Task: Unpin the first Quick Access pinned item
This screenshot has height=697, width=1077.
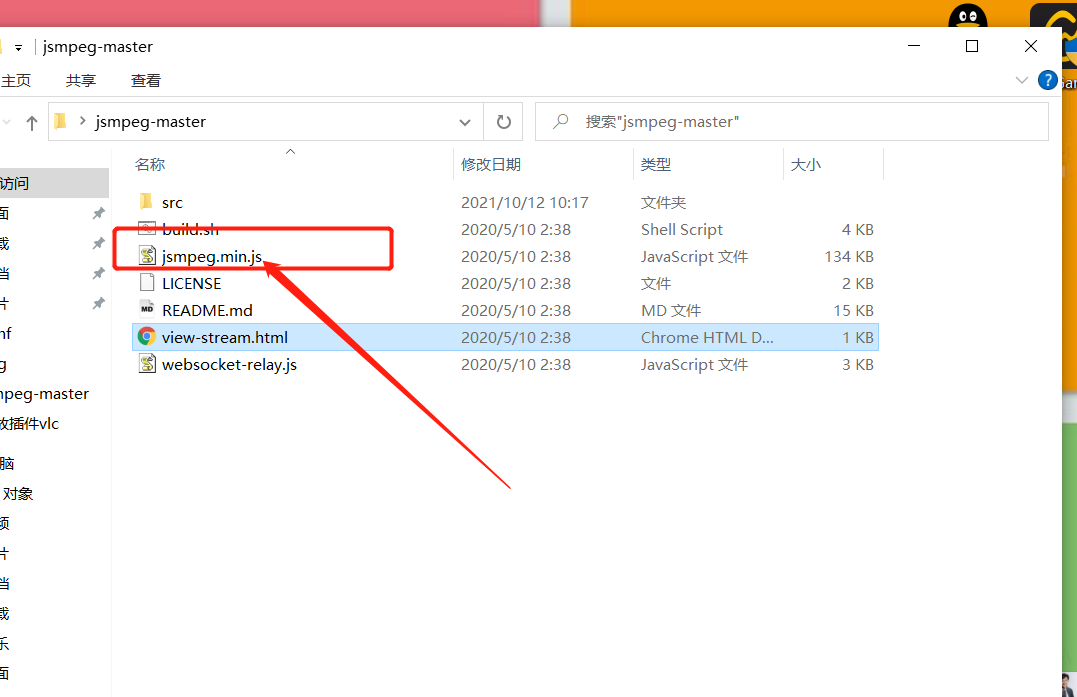Action: pos(97,213)
